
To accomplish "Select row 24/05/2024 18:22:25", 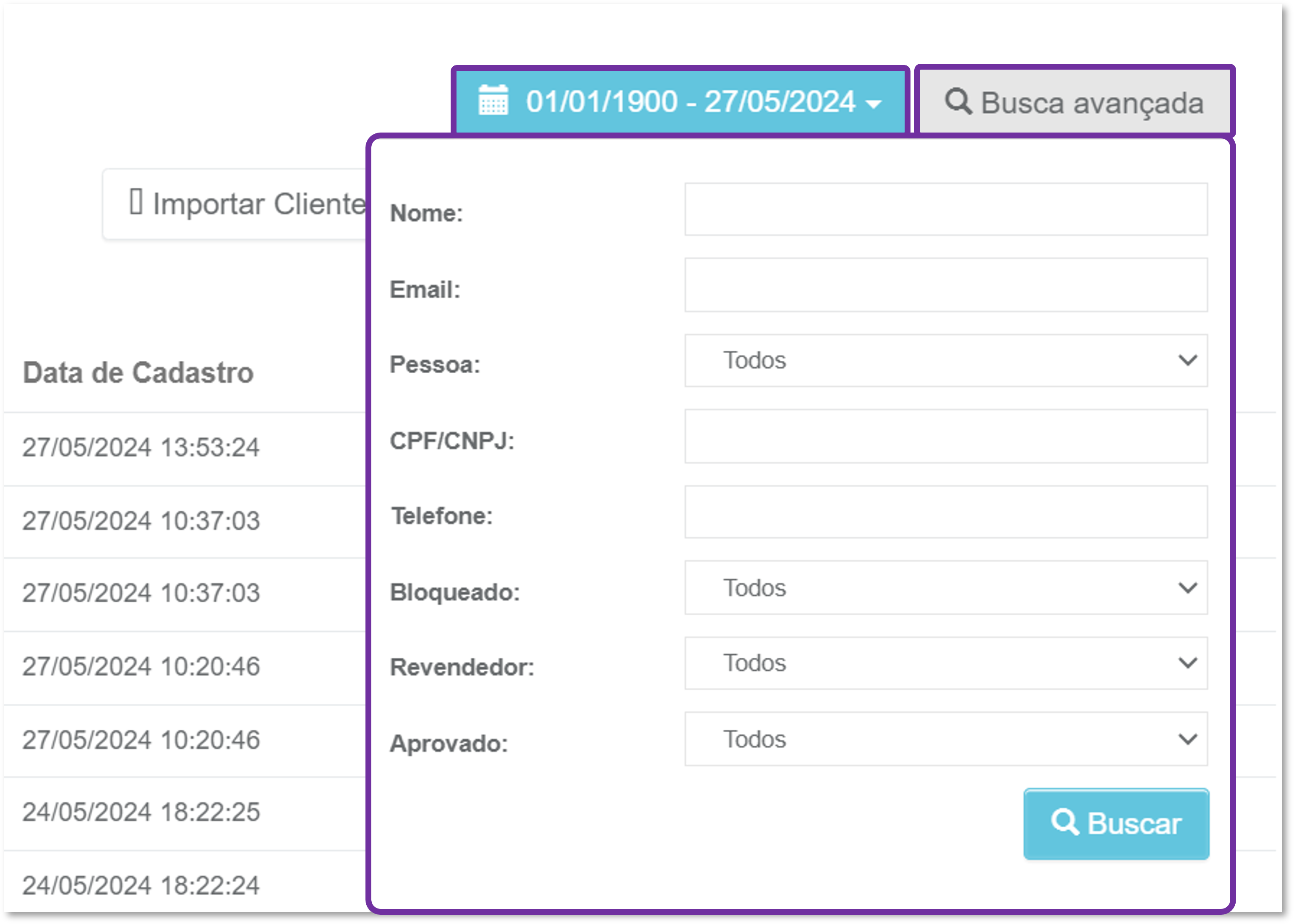I will coord(141,812).
